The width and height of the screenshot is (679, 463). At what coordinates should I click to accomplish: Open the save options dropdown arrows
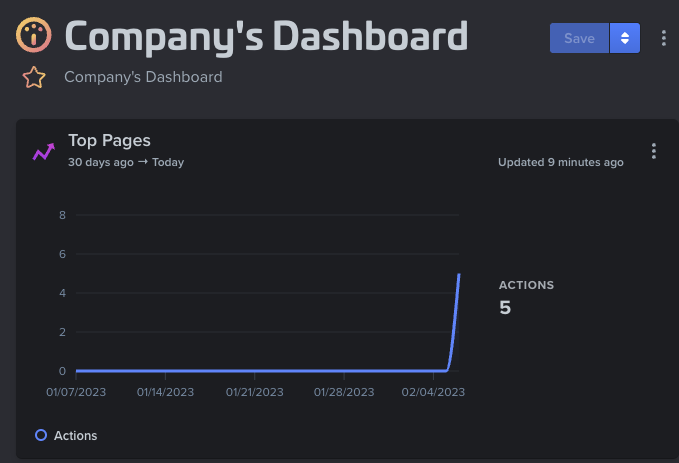(625, 38)
